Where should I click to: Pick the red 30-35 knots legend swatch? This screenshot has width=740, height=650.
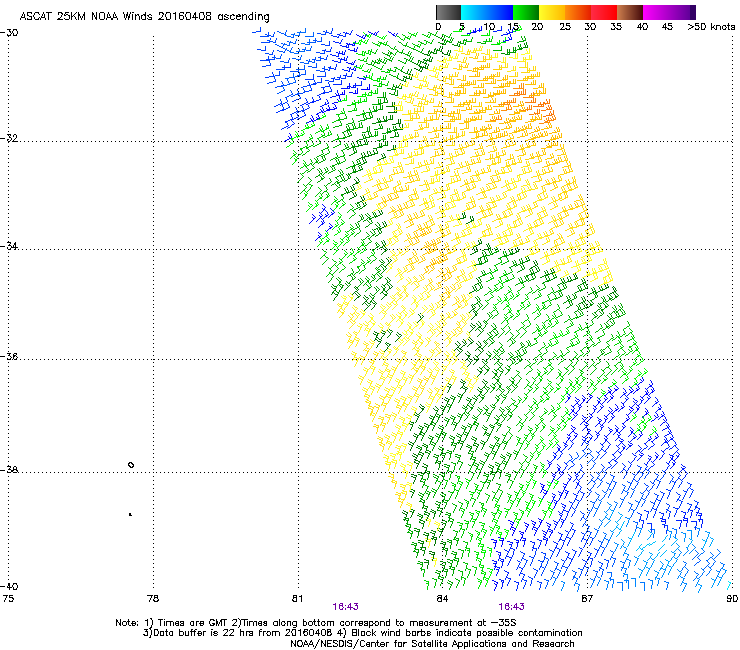pyautogui.click(x=604, y=13)
